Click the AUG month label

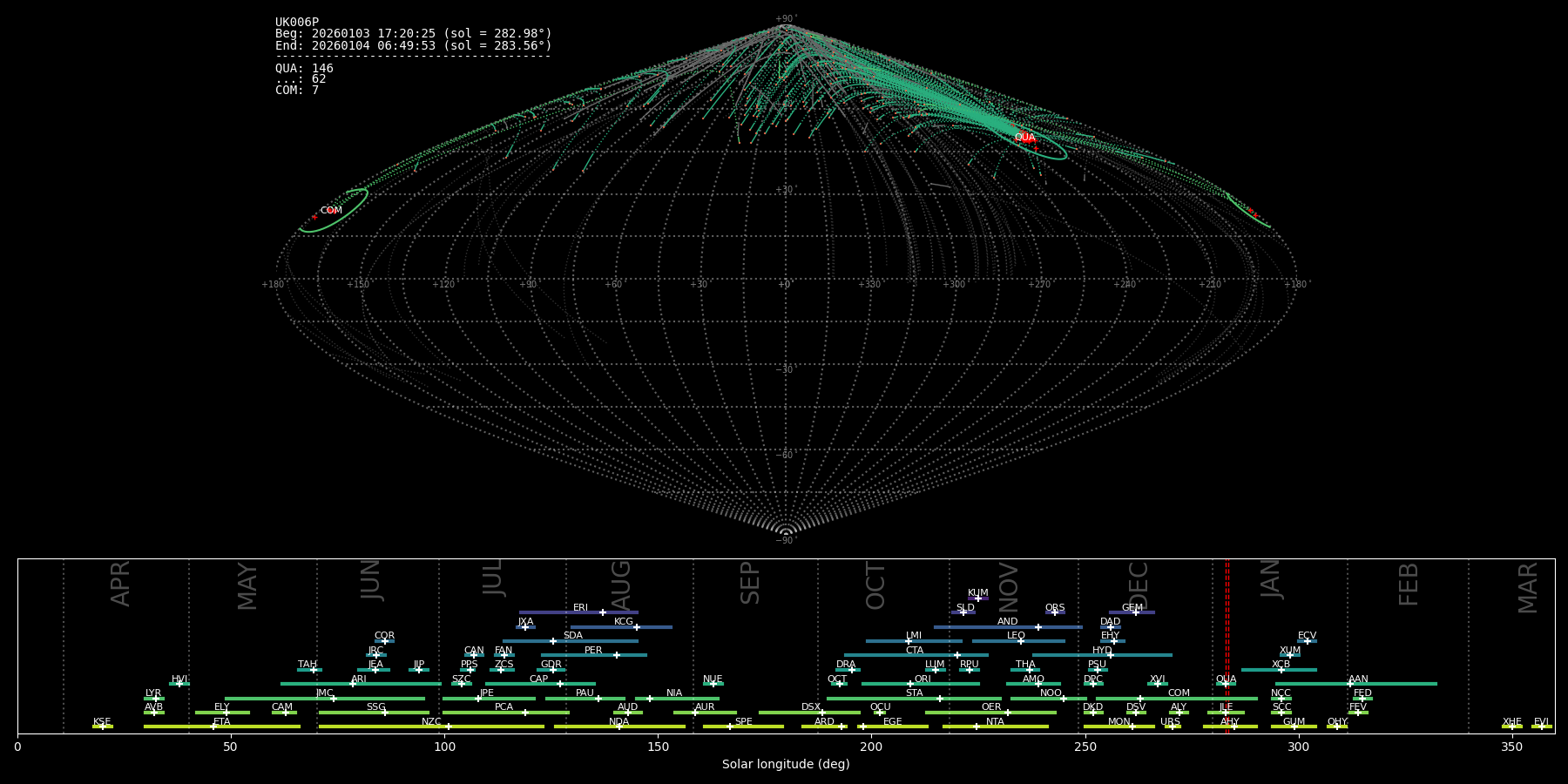[x=620, y=585]
